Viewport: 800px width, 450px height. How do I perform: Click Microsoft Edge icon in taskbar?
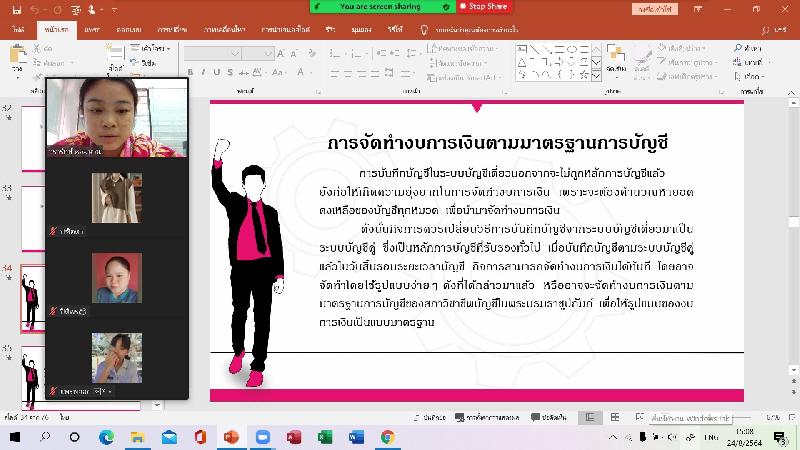[x=107, y=437]
